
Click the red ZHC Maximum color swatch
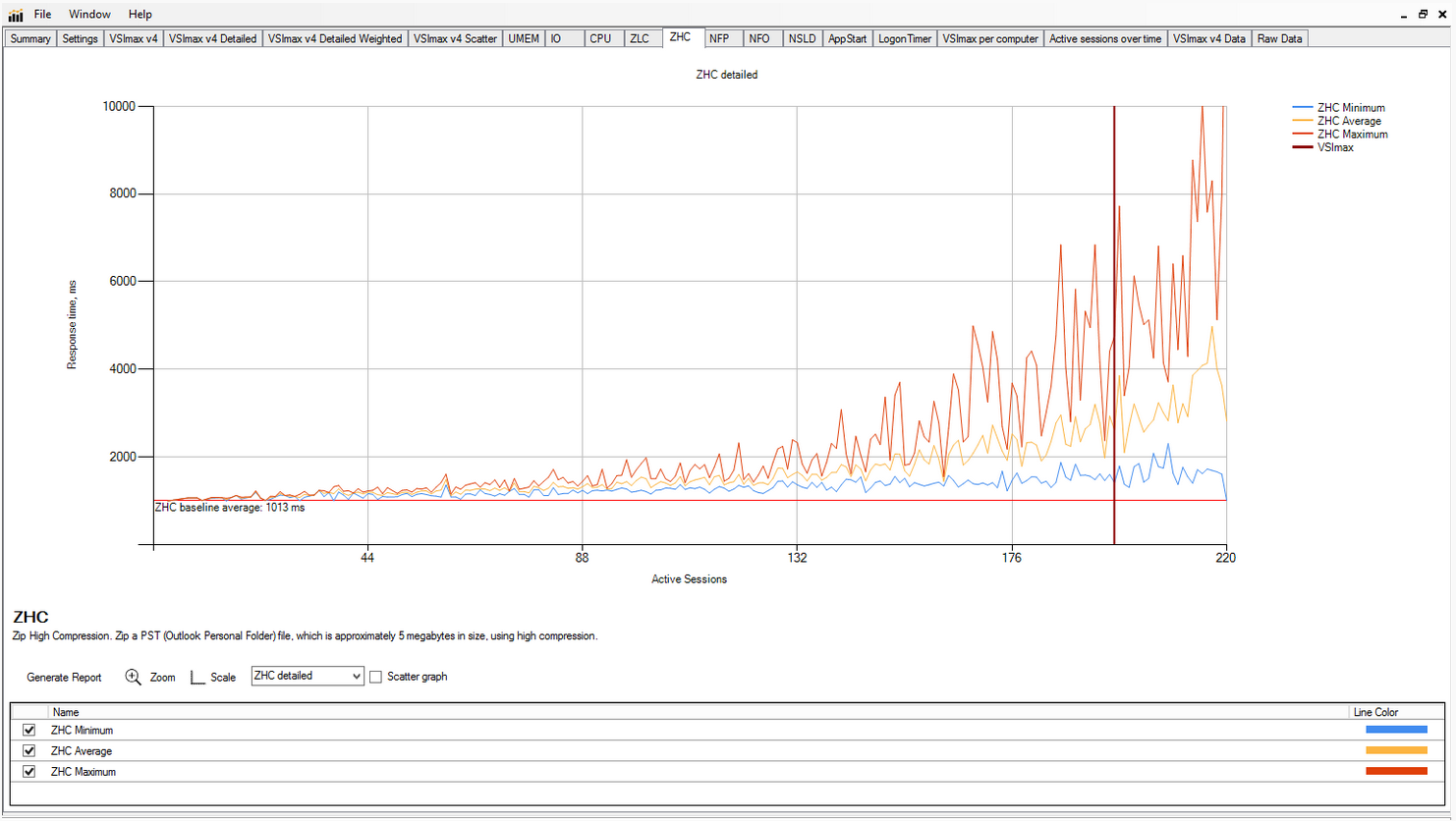(1396, 771)
